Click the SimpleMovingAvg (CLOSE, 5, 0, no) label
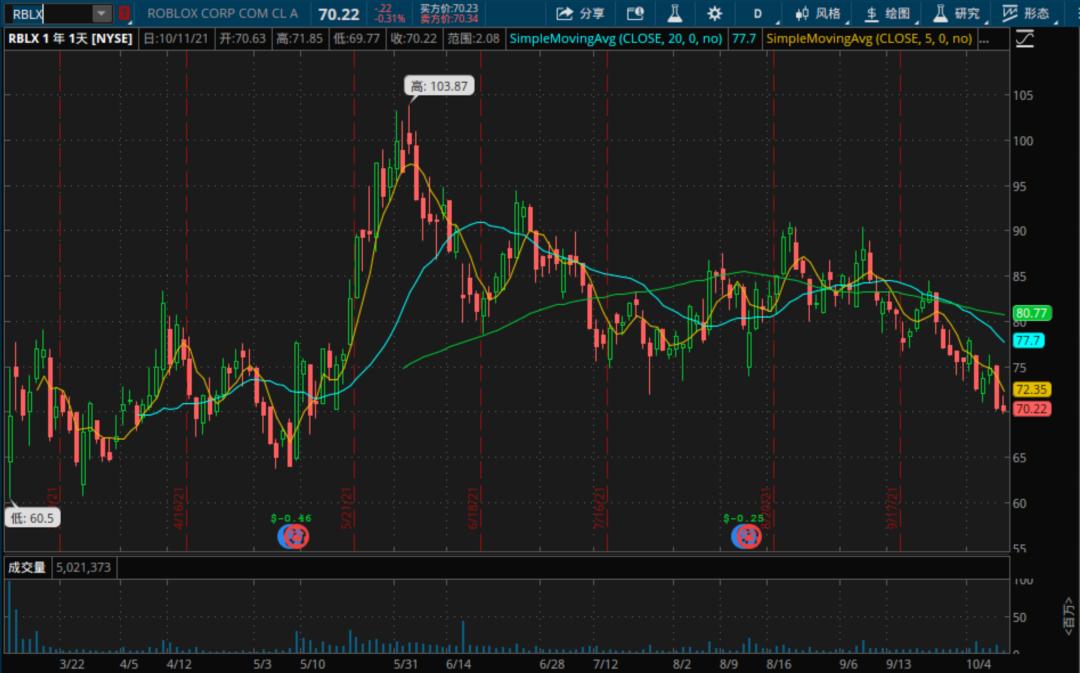 (869, 39)
